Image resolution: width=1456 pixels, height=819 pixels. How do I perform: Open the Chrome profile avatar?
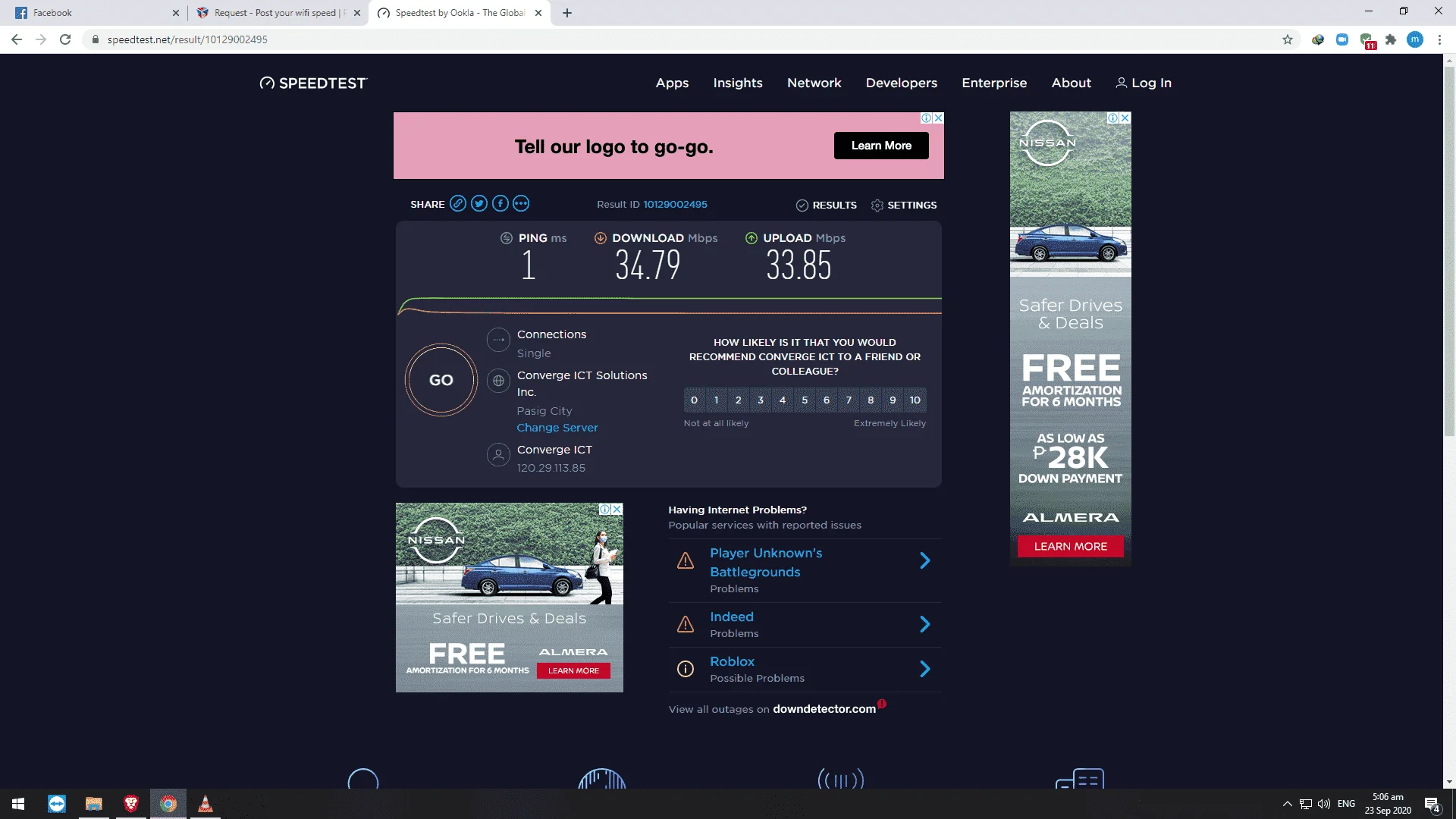(1415, 39)
